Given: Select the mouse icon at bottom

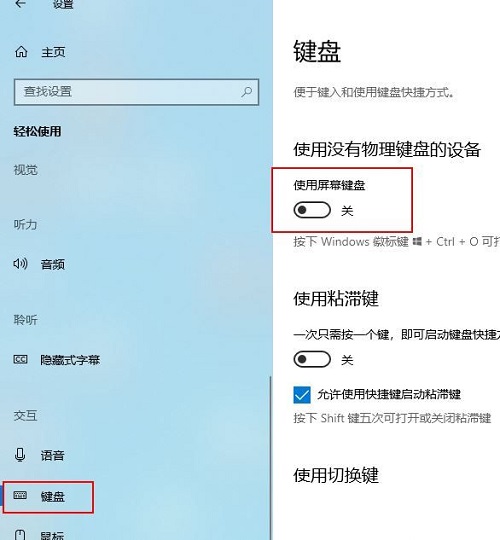Looking at the screenshot, I should [x=20, y=535].
